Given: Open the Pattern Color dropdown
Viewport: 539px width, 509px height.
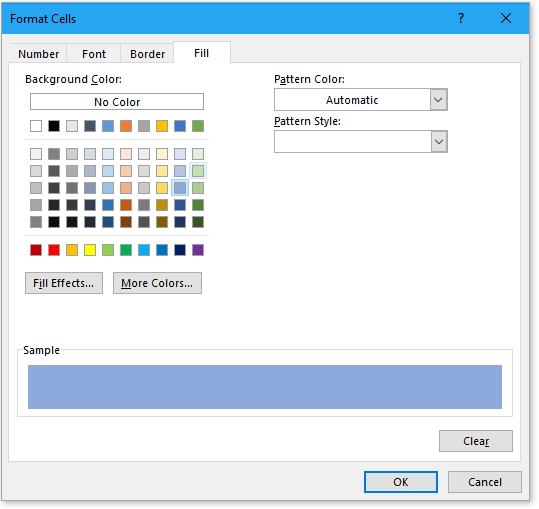Looking at the screenshot, I should coord(438,100).
